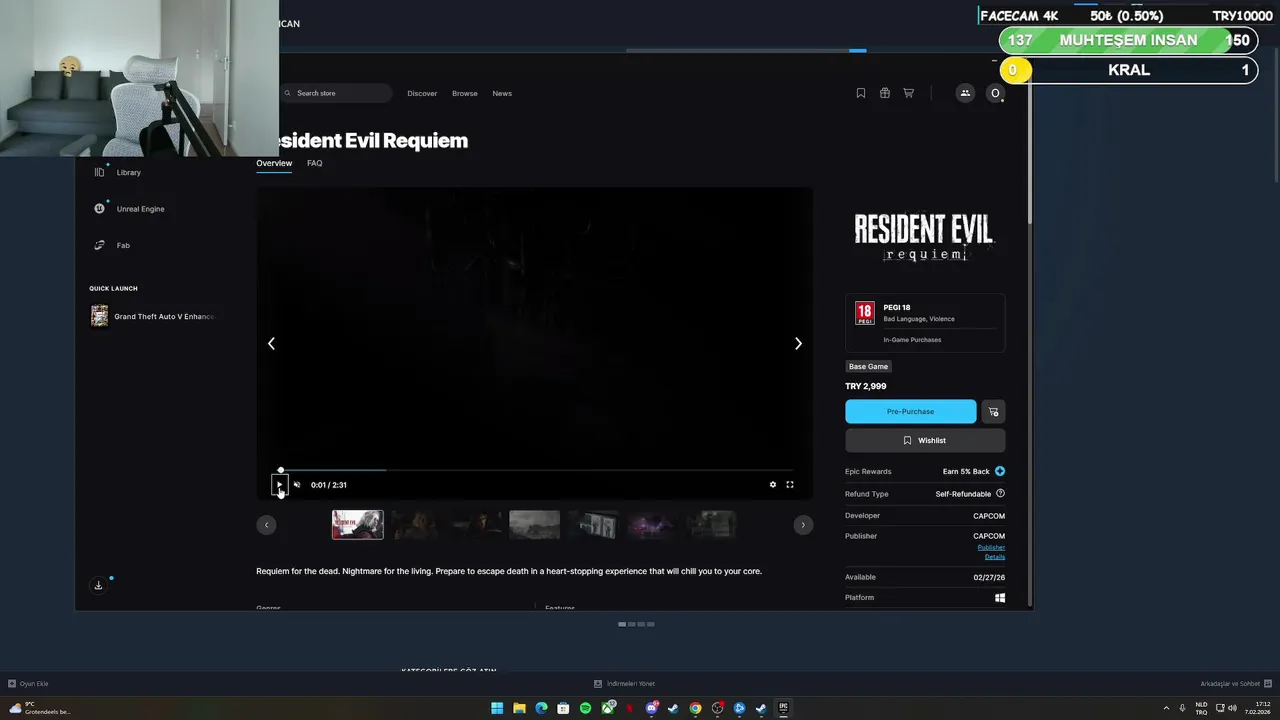Open Discord from taskbar
This screenshot has height=720, width=1280.
(x=652, y=708)
